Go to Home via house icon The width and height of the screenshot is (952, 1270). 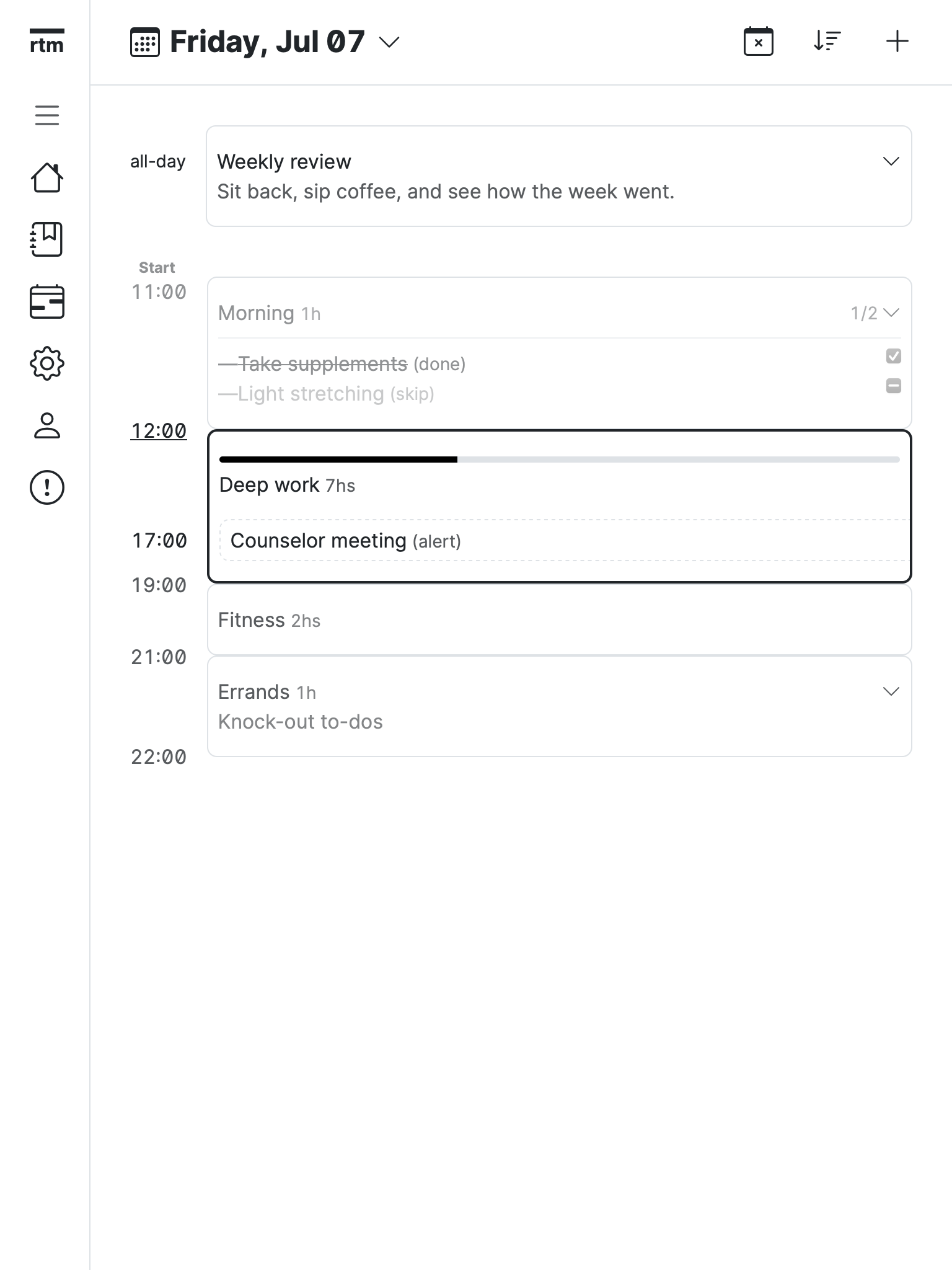coord(47,178)
